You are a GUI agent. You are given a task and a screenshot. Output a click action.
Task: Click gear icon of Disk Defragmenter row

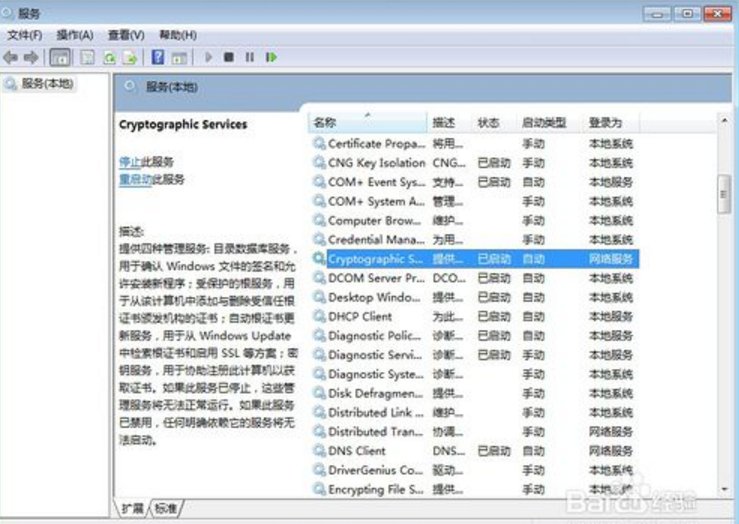click(x=320, y=393)
